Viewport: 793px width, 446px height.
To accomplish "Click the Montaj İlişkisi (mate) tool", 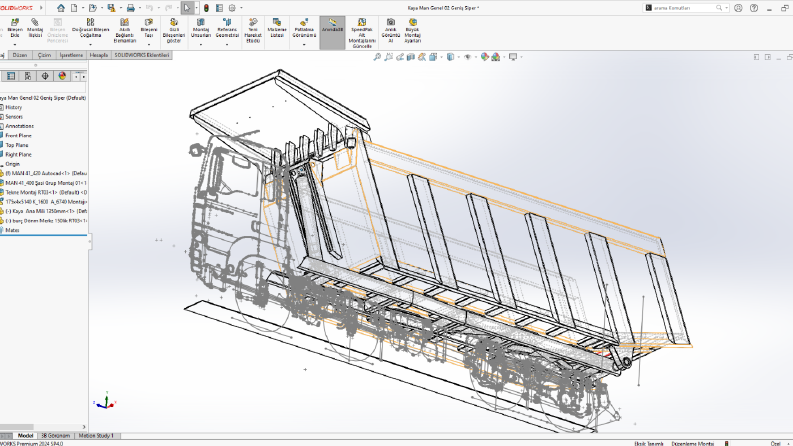I will coord(35,28).
